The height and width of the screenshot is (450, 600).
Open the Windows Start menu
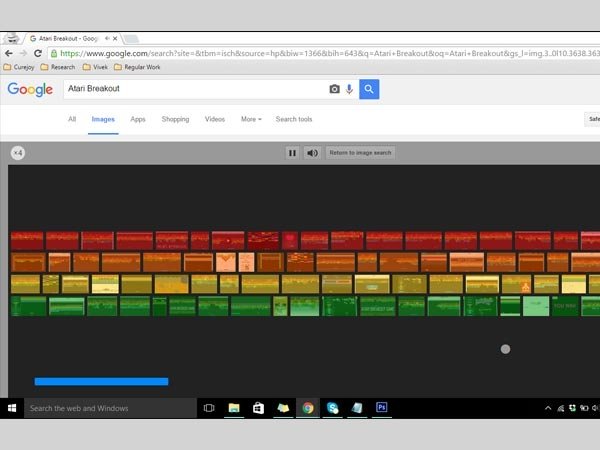pyautogui.click(x=12, y=408)
